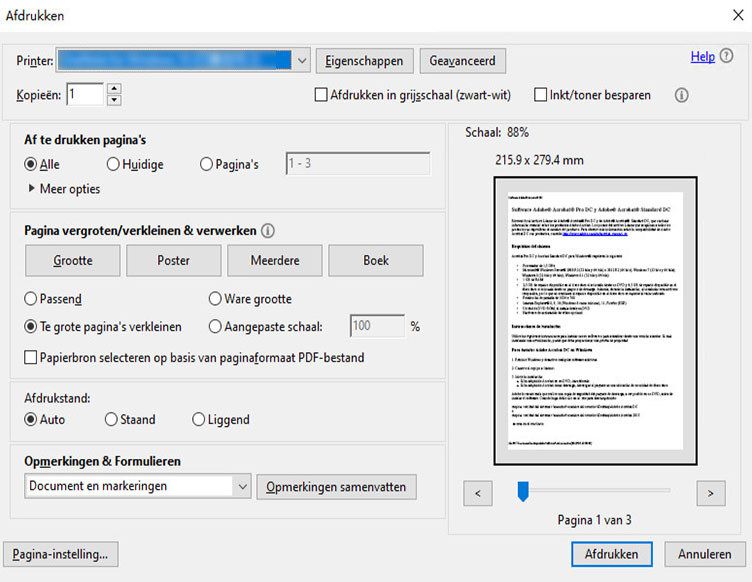Image resolution: width=752 pixels, height=582 pixels.
Task: Open Geavanceerd print settings
Action: 462,61
